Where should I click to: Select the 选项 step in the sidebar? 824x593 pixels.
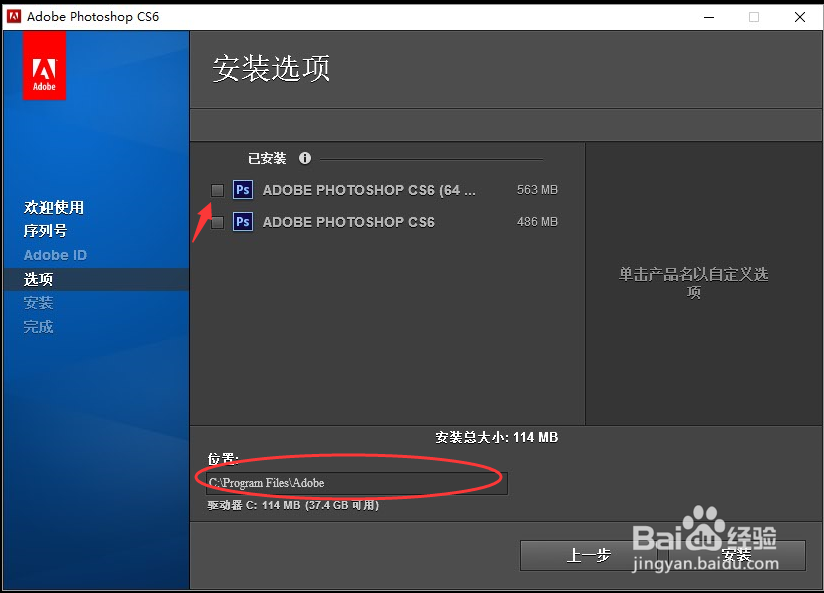tap(96, 279)
